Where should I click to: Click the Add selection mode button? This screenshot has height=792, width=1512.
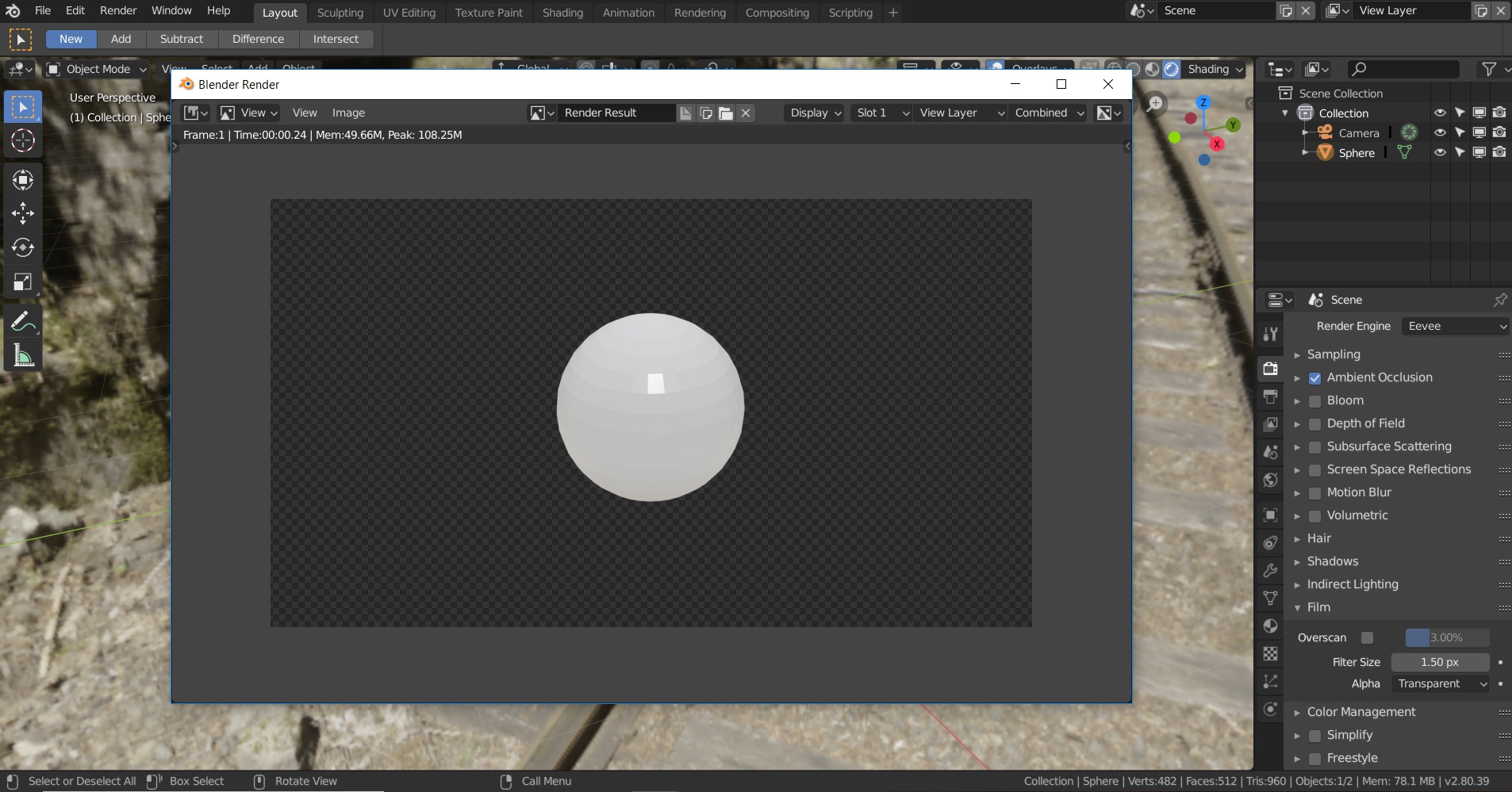[x=121, y=39]
